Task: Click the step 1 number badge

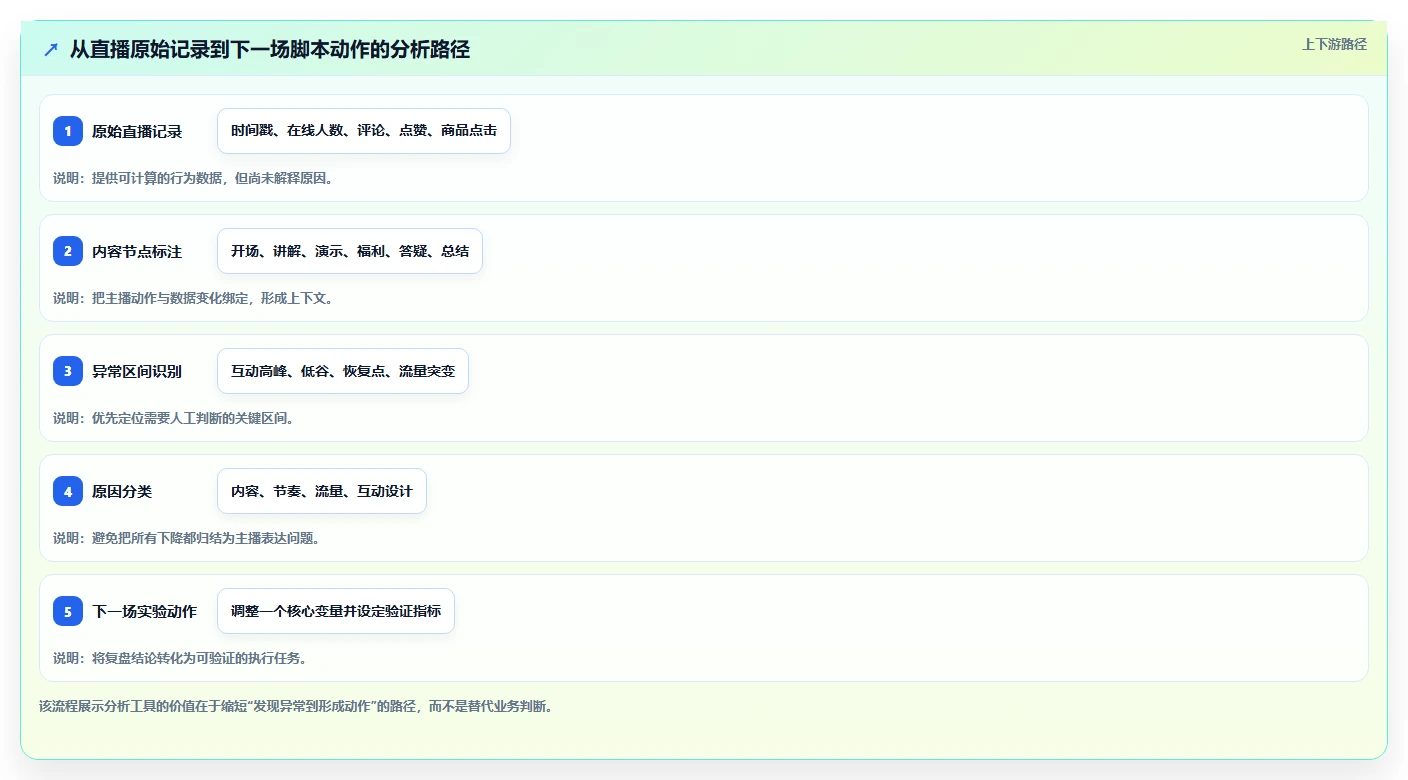Action: coord(68,131)
